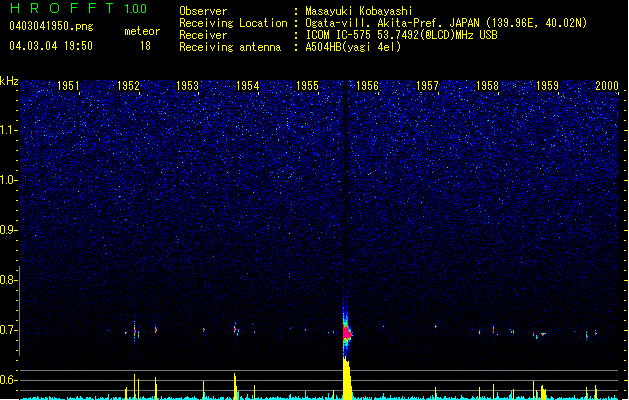Click the 0.8 kHz axis label

[x=8, y=280]
